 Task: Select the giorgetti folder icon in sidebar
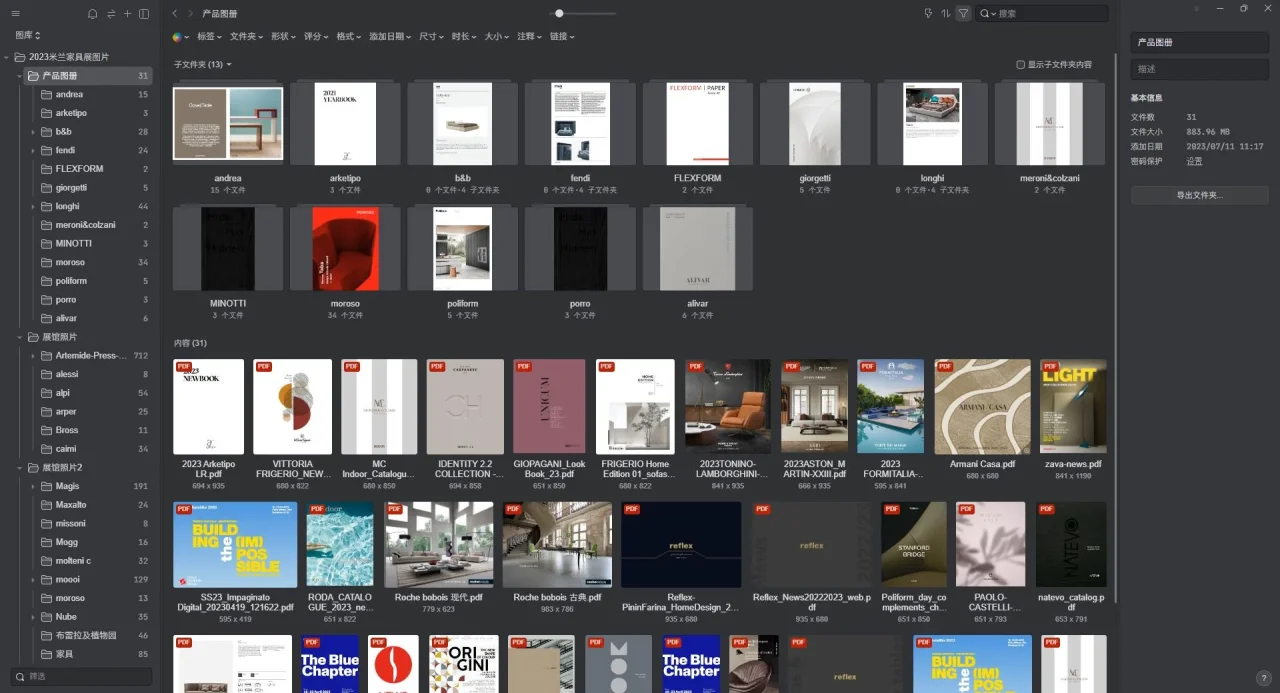click(x=47, y=188)
